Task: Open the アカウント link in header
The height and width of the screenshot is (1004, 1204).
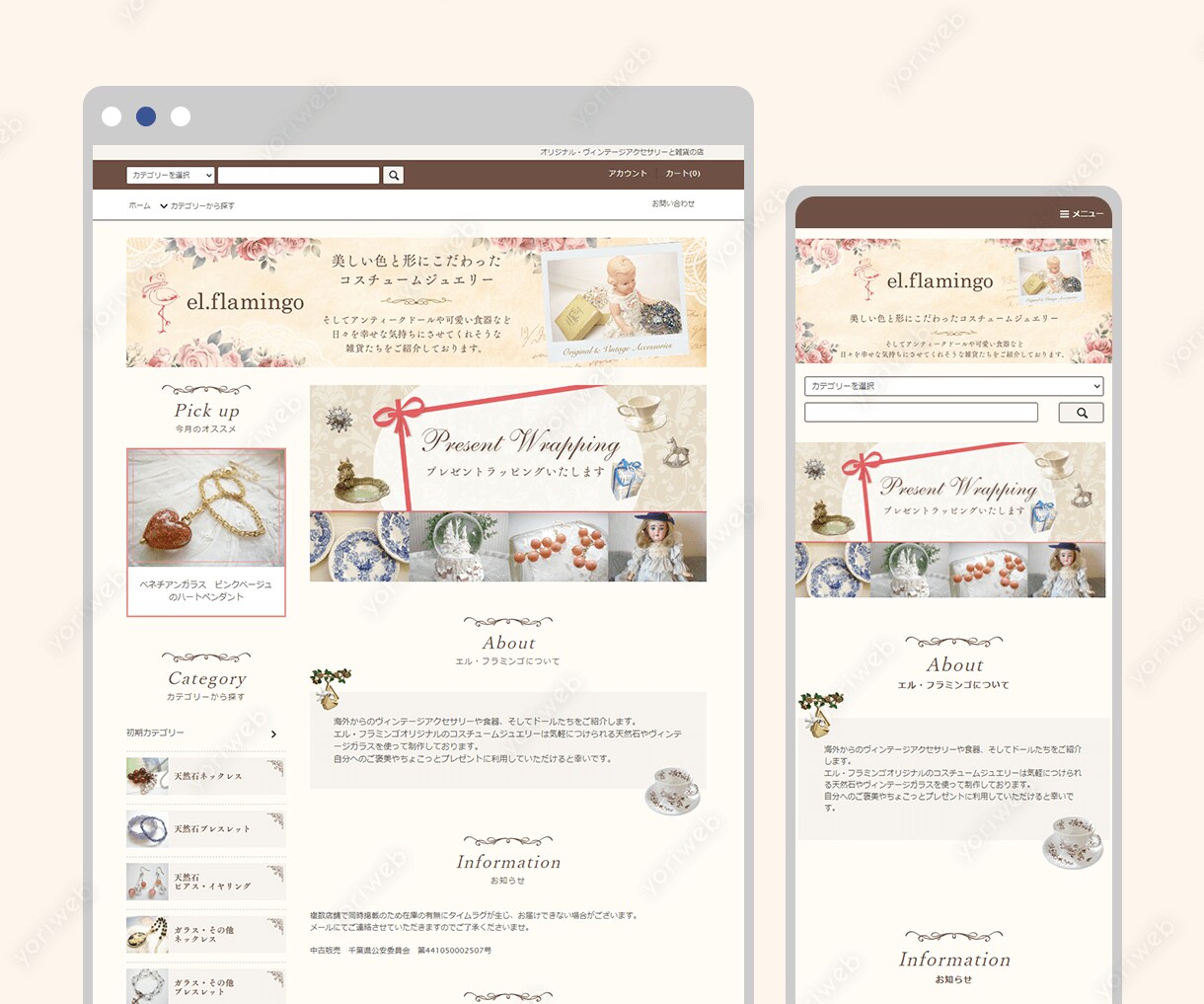Action: coord(628,174)
